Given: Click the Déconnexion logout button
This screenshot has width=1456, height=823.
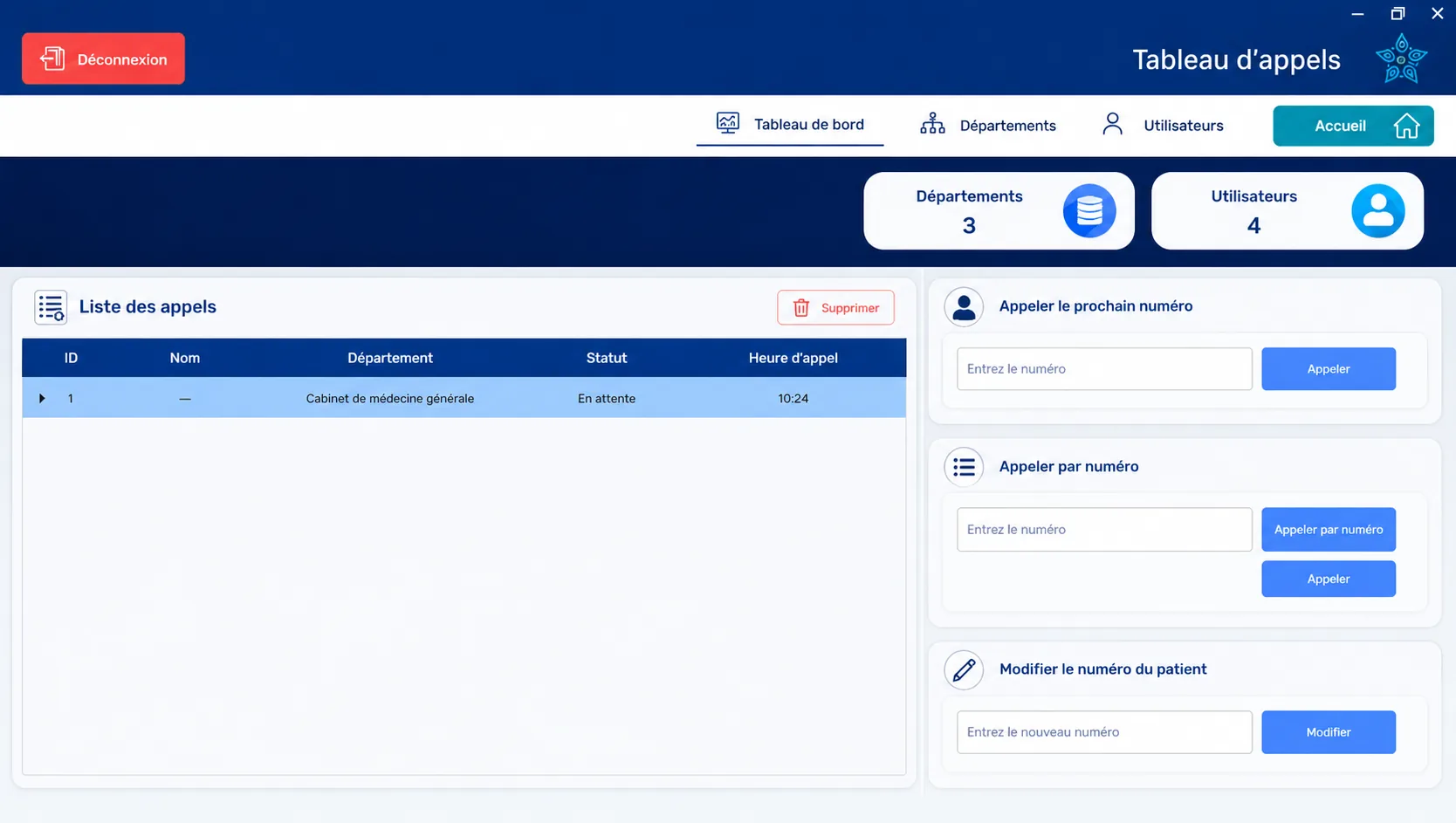Looking at the screenshot, I should coord(103,58).
